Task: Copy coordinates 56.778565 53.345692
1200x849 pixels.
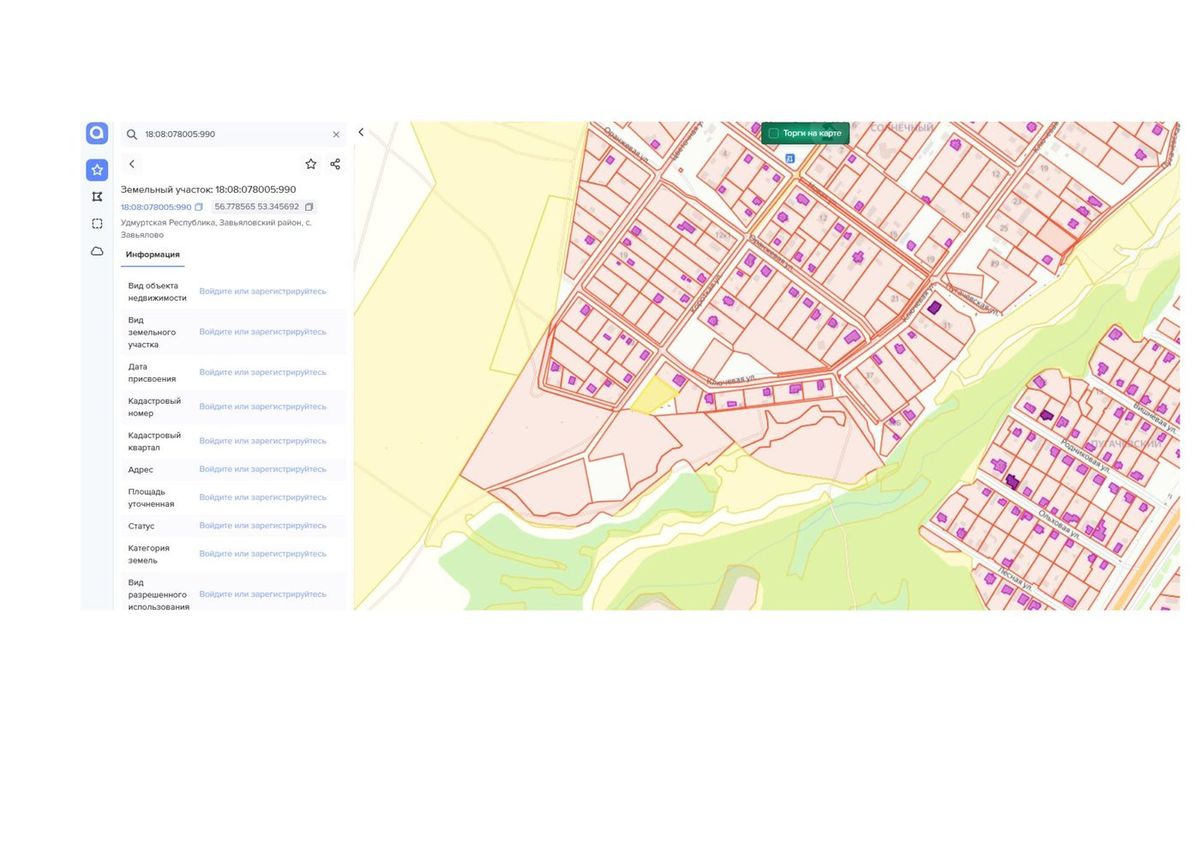Action: tap(309, 207)
